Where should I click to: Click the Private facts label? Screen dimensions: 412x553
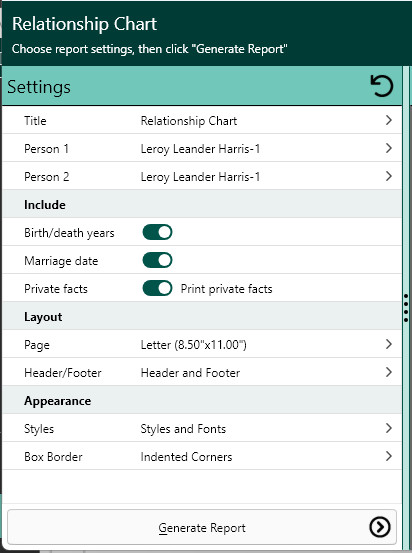point(56,289)
